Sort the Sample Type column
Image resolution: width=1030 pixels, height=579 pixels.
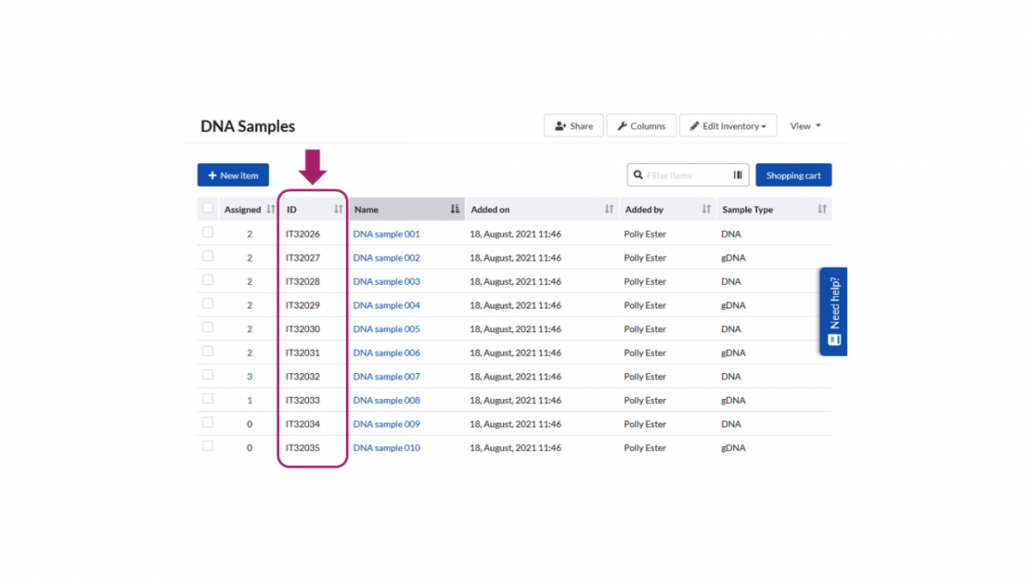click(x=822, y=210)
